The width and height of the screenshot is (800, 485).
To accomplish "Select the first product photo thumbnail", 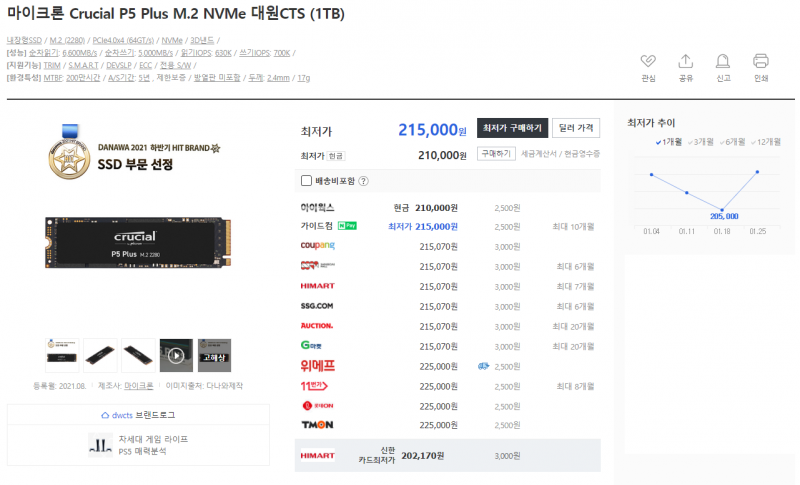I will (62, 355).
